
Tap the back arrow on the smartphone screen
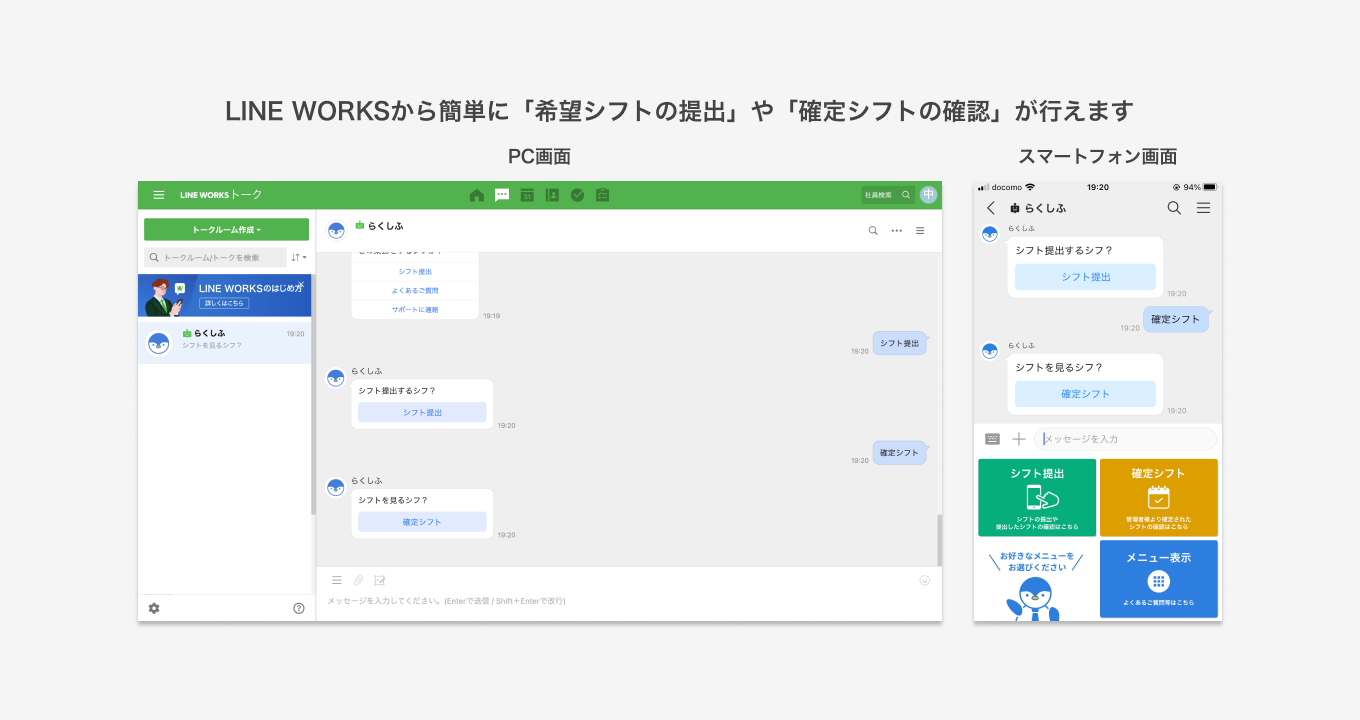[x=991, y=208]
